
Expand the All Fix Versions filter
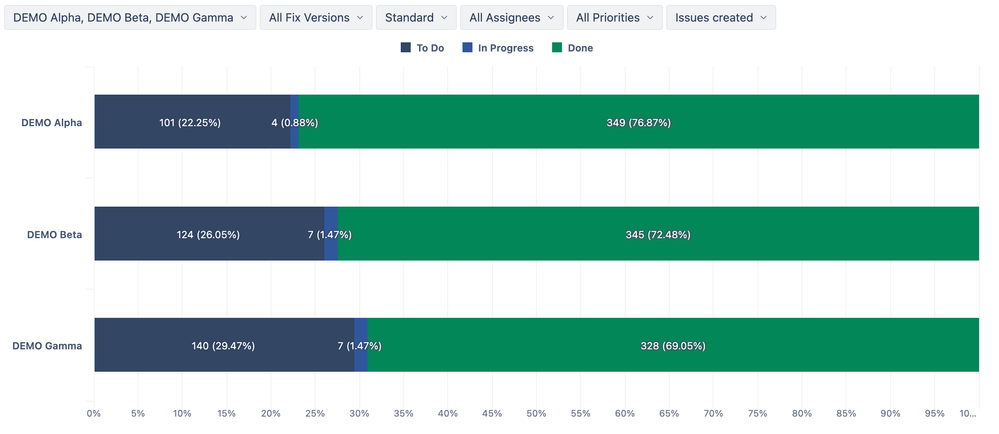coord(316,18)
